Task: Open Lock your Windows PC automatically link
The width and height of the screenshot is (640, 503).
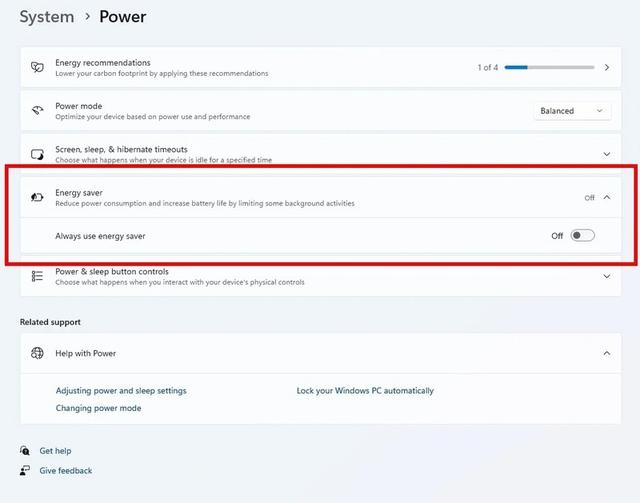Action: point(365,391)
